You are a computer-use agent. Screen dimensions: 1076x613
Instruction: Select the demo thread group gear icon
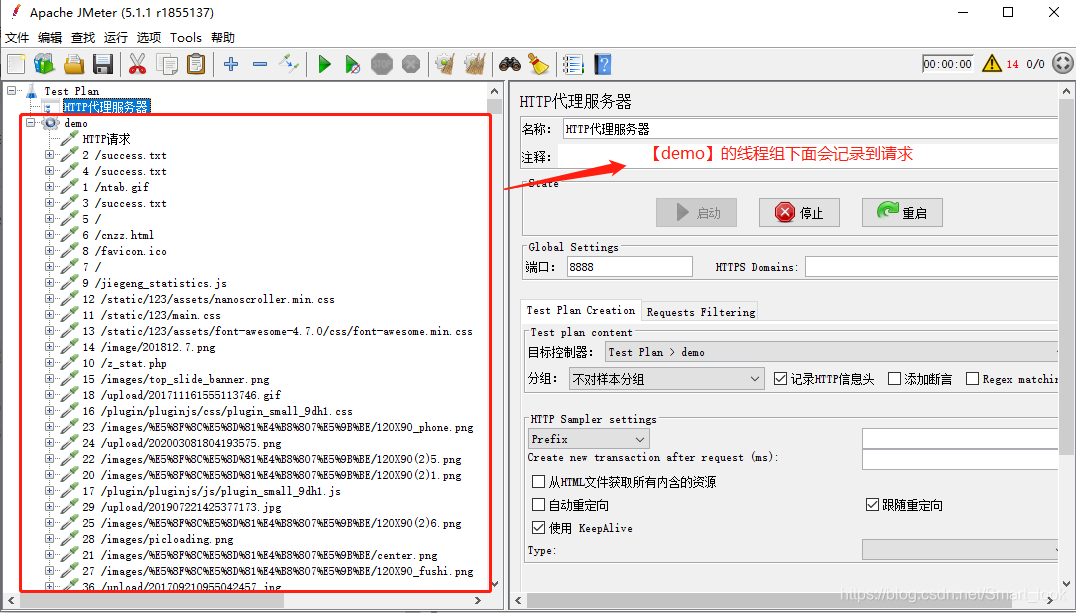click(x=51, y=123)
